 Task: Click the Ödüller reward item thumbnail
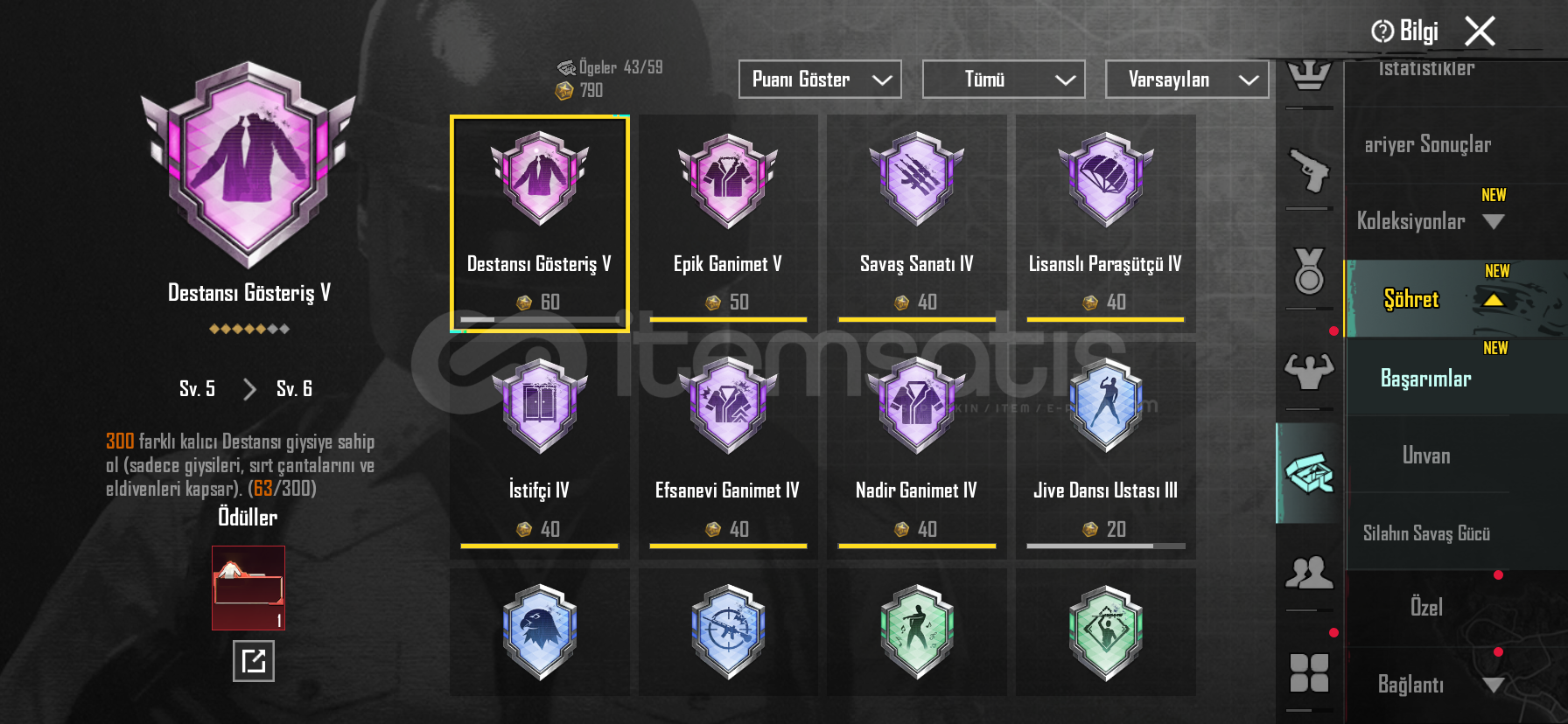(x=248, y=588)
